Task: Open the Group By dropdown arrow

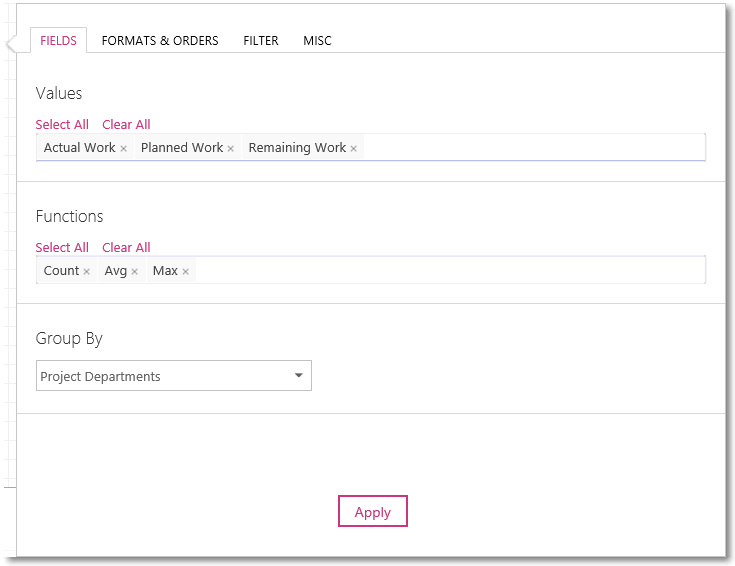Action: pyautogui.click(x=299, y=375)
